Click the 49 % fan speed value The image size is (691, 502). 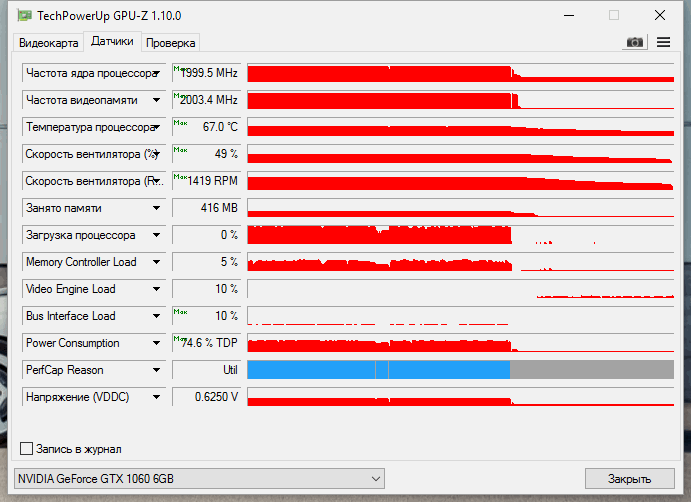206,154
